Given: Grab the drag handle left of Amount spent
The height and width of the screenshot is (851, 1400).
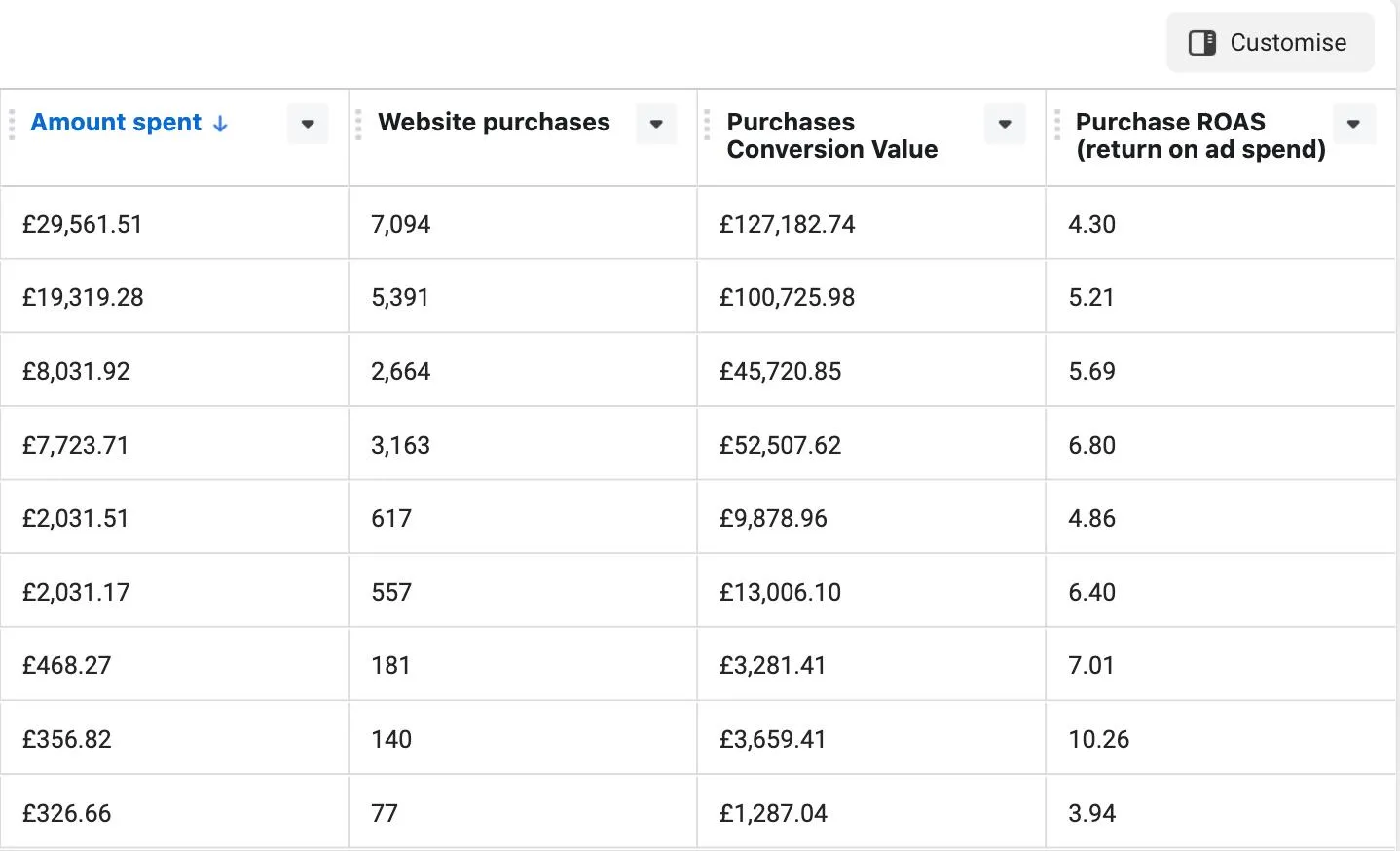Looking at the screenshot, I should pyautogui.click(x=12, y=125).
